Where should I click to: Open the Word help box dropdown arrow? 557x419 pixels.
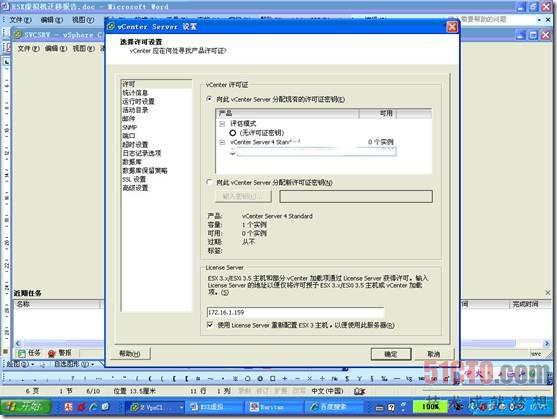(x=539, y=20)
